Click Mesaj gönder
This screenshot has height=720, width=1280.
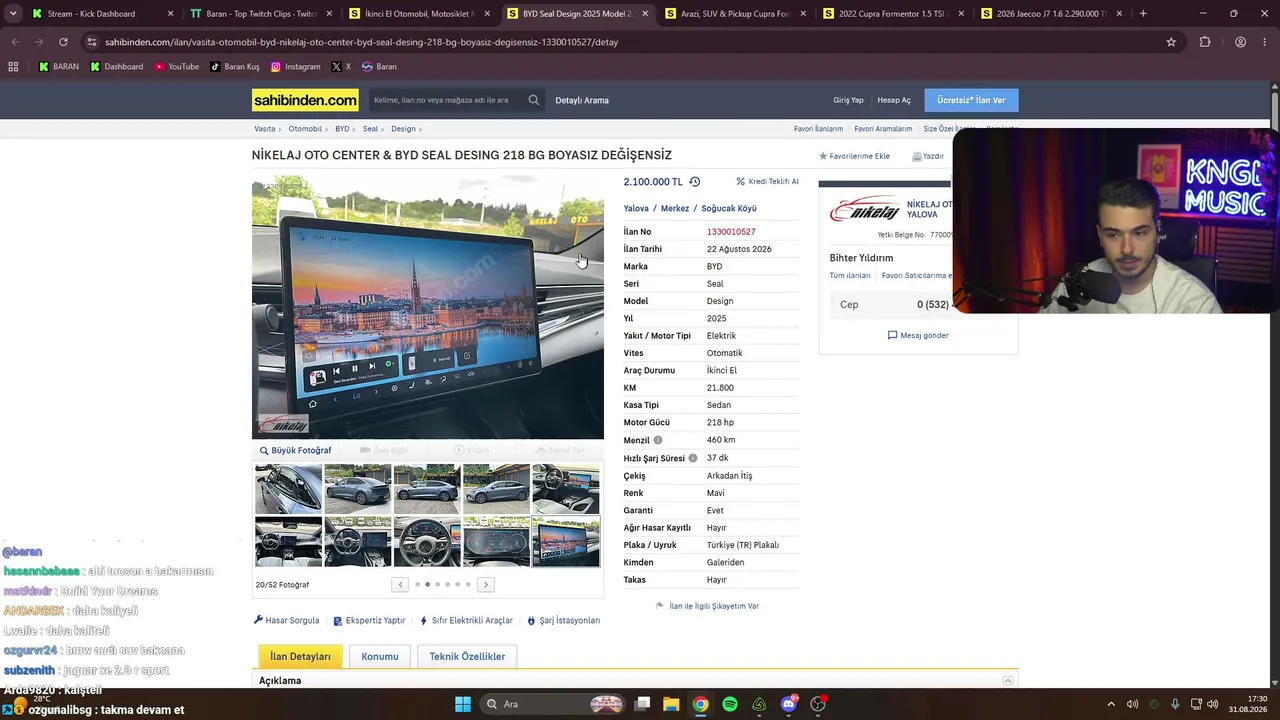click(x=918, y=335)
